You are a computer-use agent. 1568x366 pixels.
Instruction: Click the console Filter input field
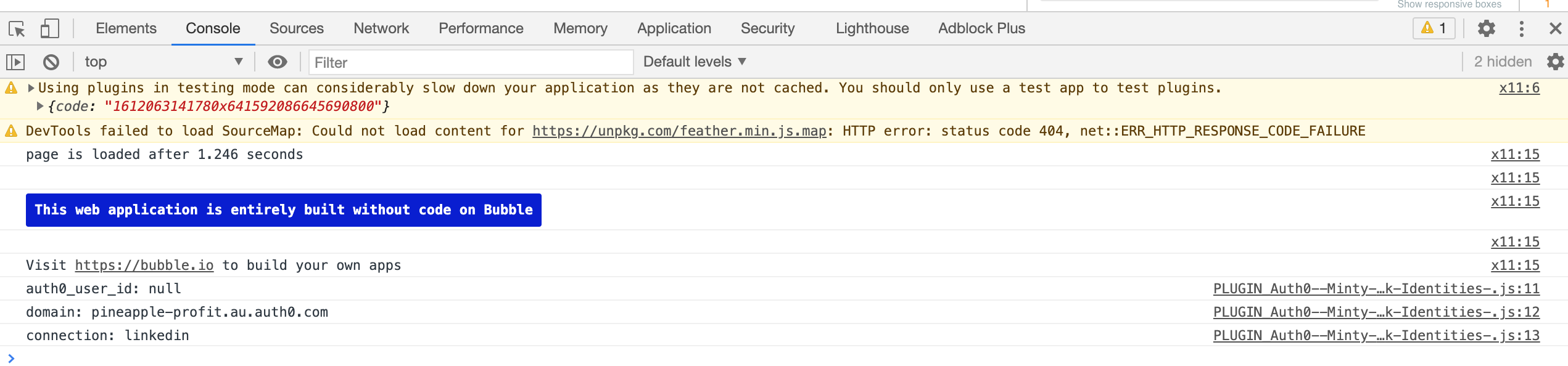(x=471, y=62)
